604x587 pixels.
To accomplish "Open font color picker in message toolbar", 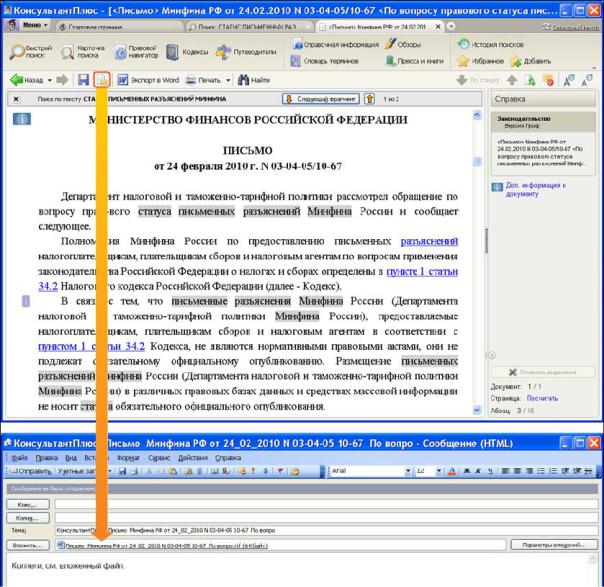I will click(x=452, y=471).
